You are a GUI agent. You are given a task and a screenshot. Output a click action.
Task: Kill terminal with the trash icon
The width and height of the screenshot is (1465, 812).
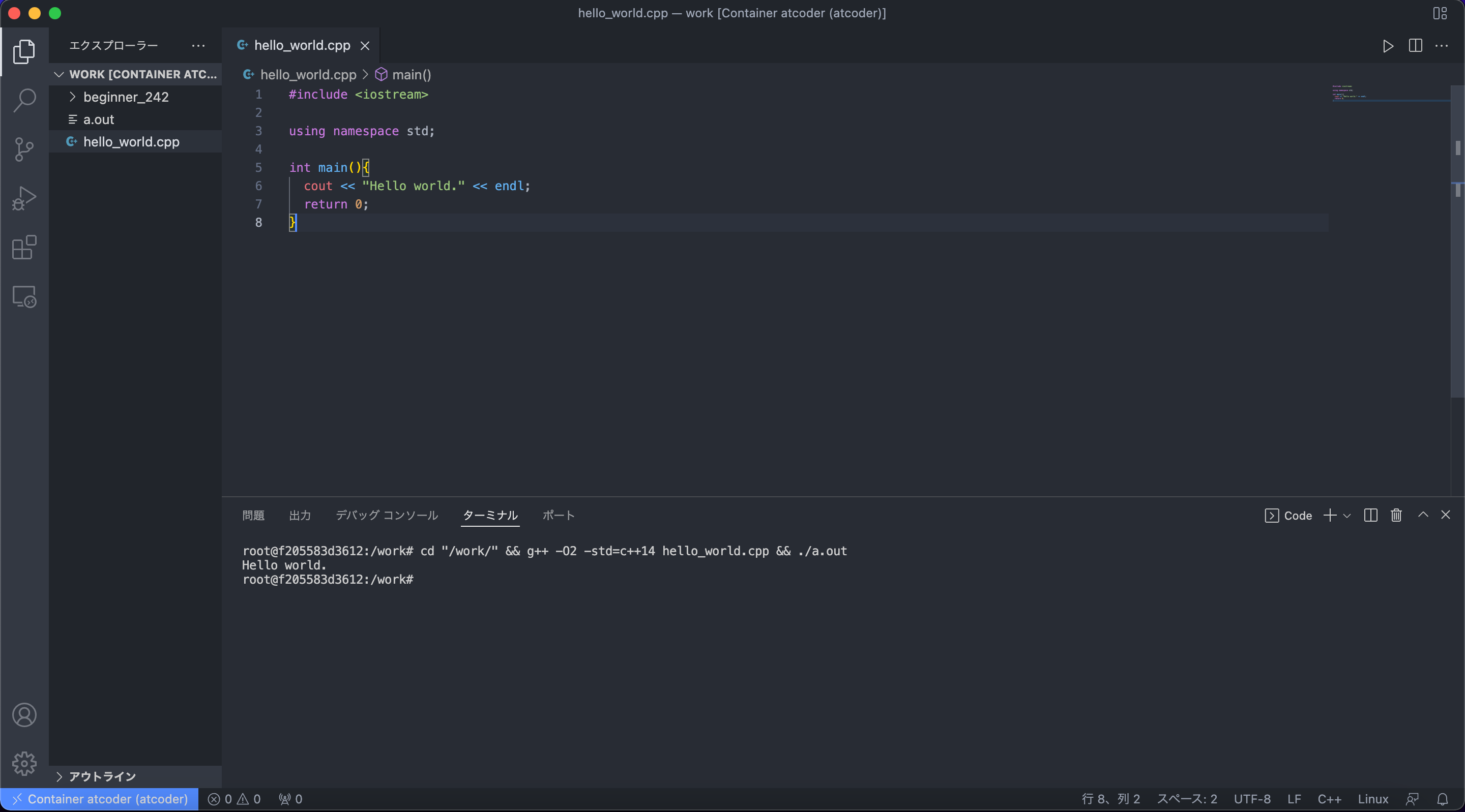pyautogui.click(x=1396, y=515)
